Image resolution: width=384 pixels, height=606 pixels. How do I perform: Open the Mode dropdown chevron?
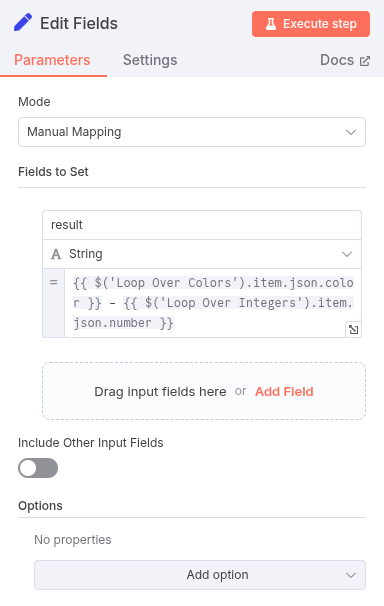(x=351, y=132)
